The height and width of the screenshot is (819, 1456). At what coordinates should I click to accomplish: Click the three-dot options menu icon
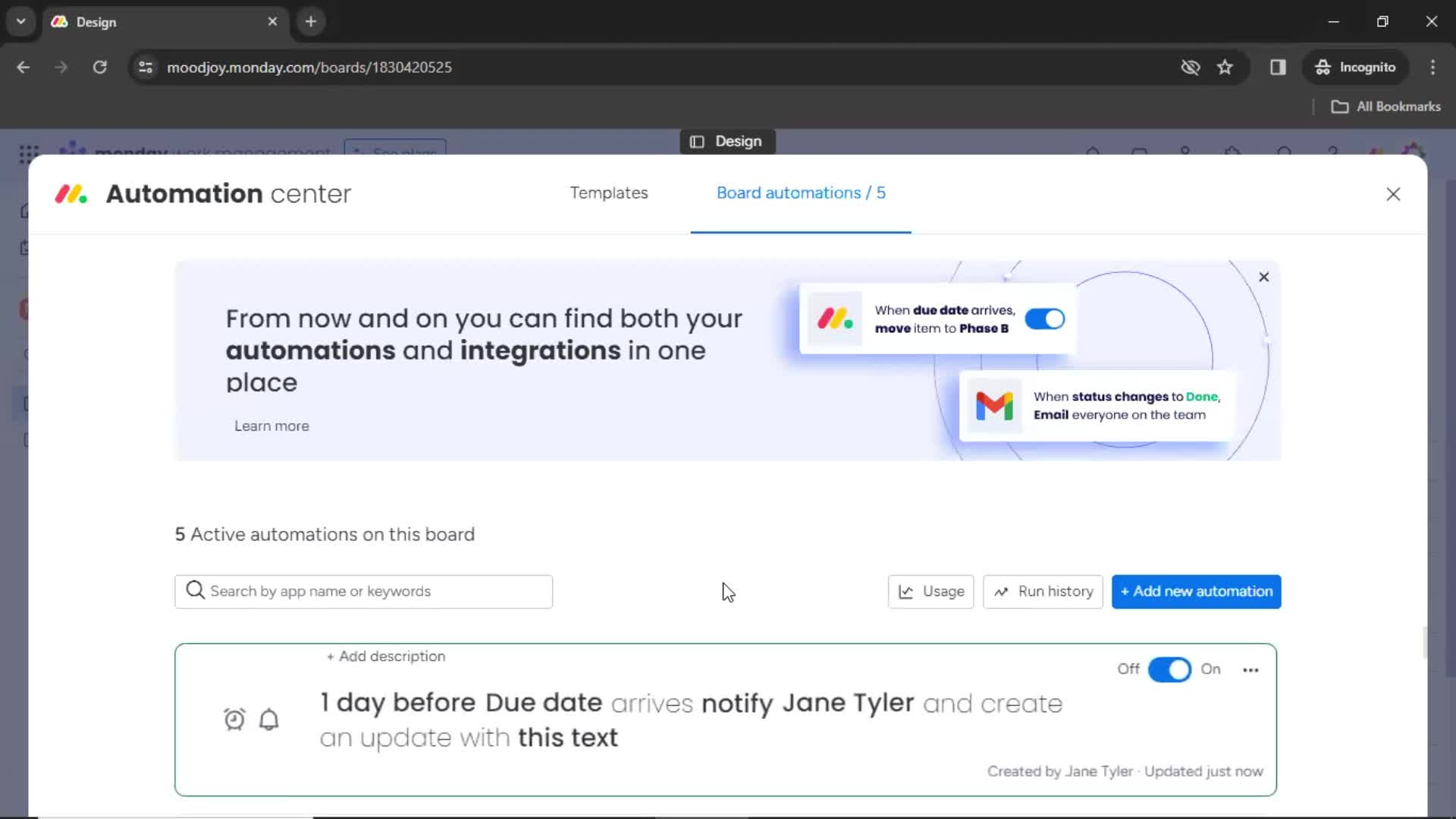1251,670
